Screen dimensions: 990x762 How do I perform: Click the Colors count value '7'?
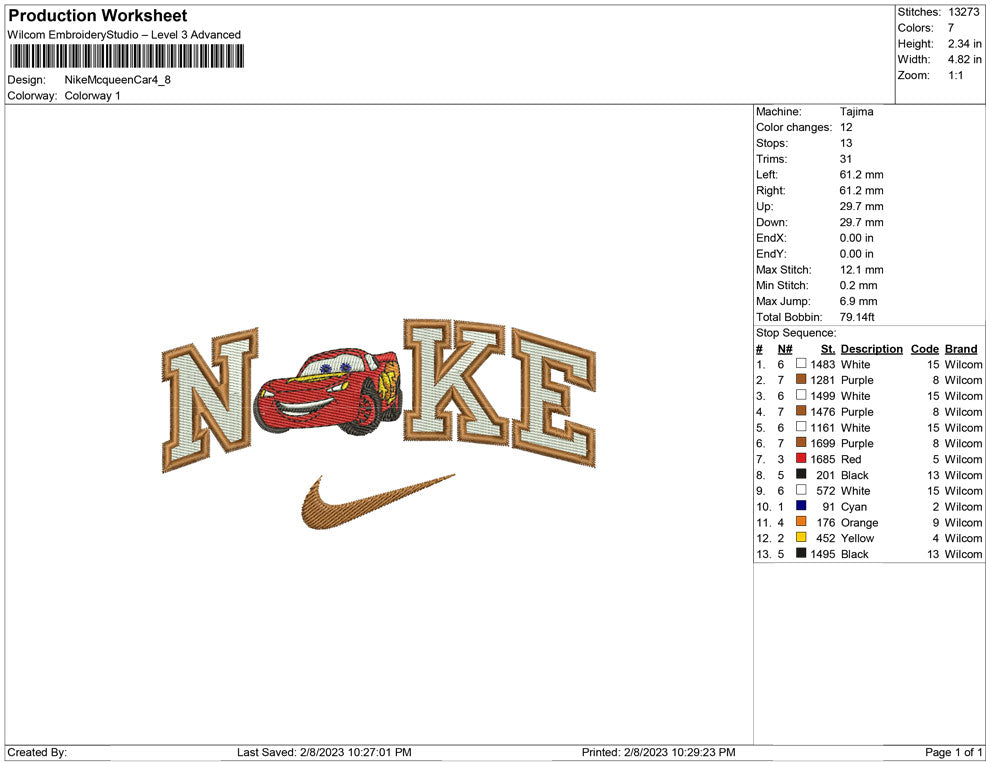click(951, 28)
